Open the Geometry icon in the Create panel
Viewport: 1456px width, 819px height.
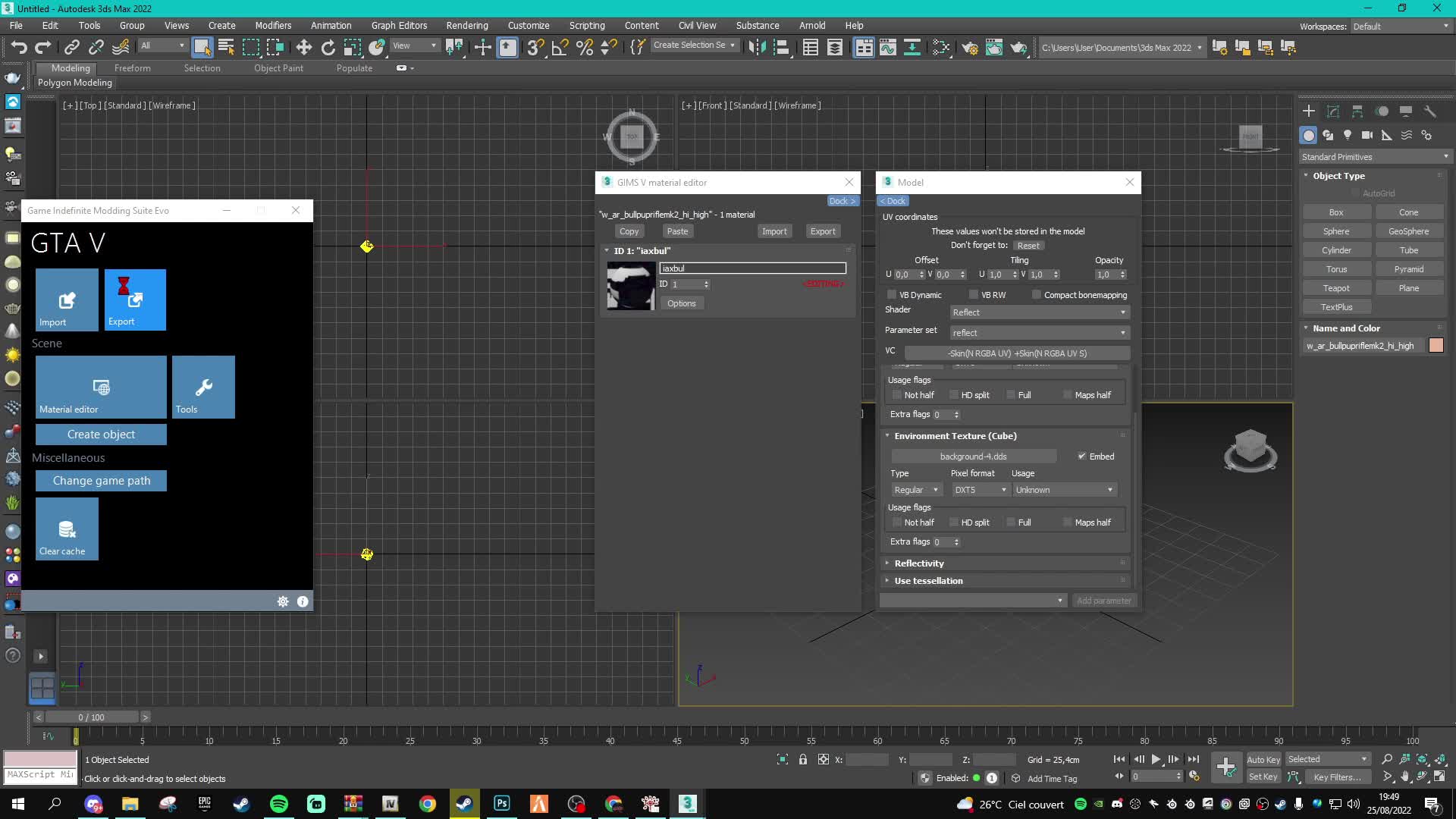click(1309, 135)
